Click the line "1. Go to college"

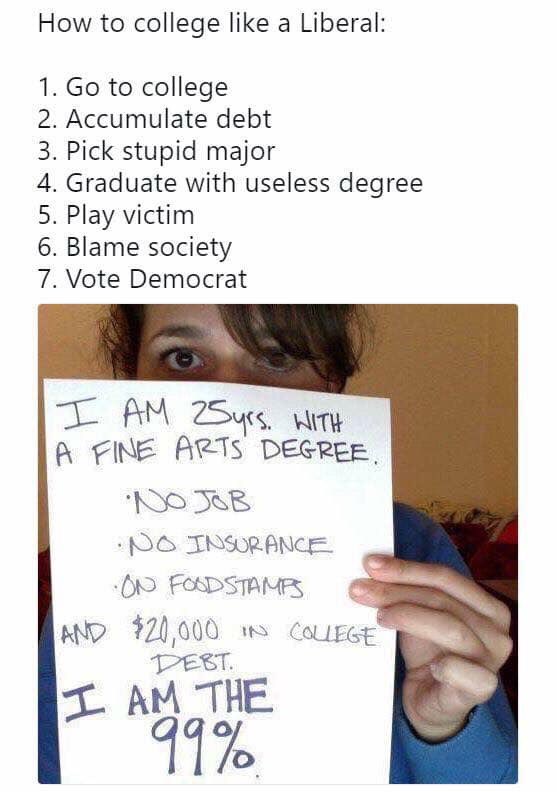tap(133, 88)
